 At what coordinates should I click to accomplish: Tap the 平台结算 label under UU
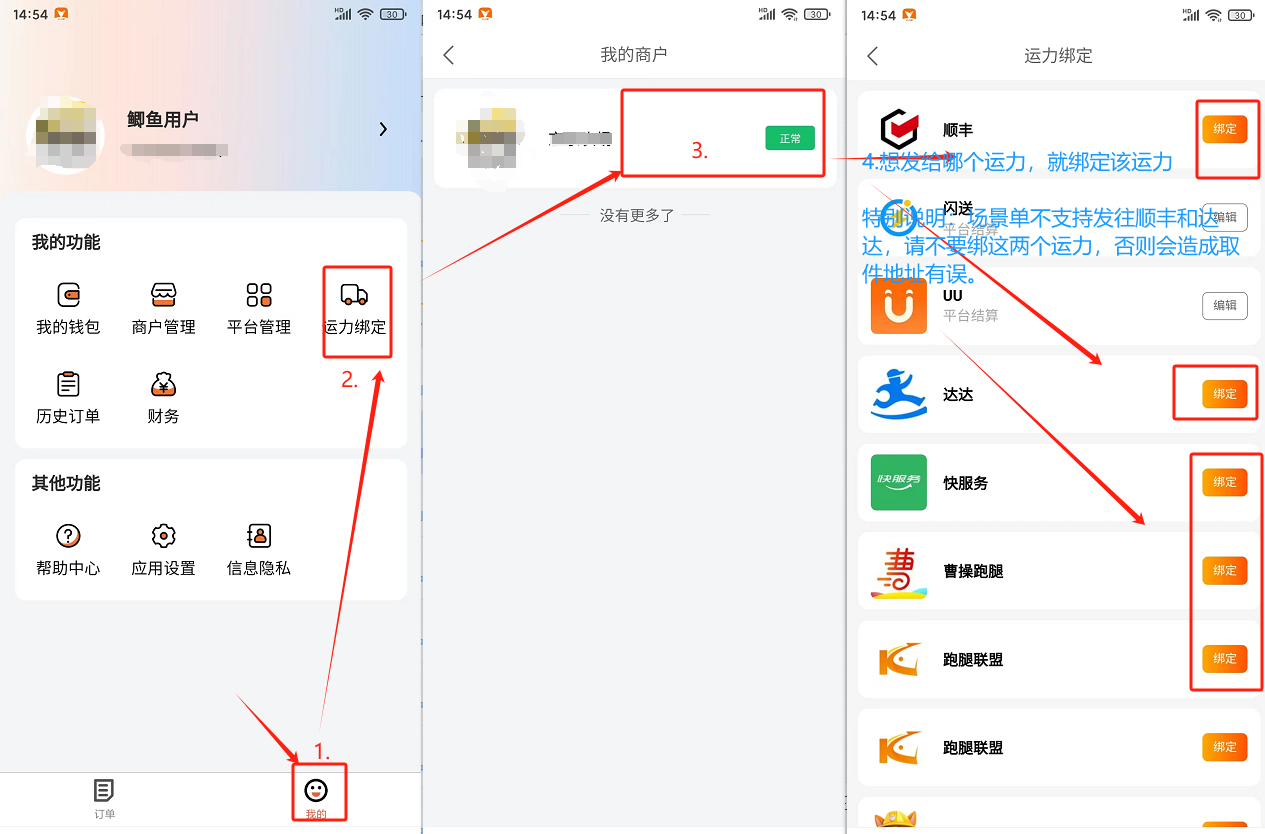(971, 316)
